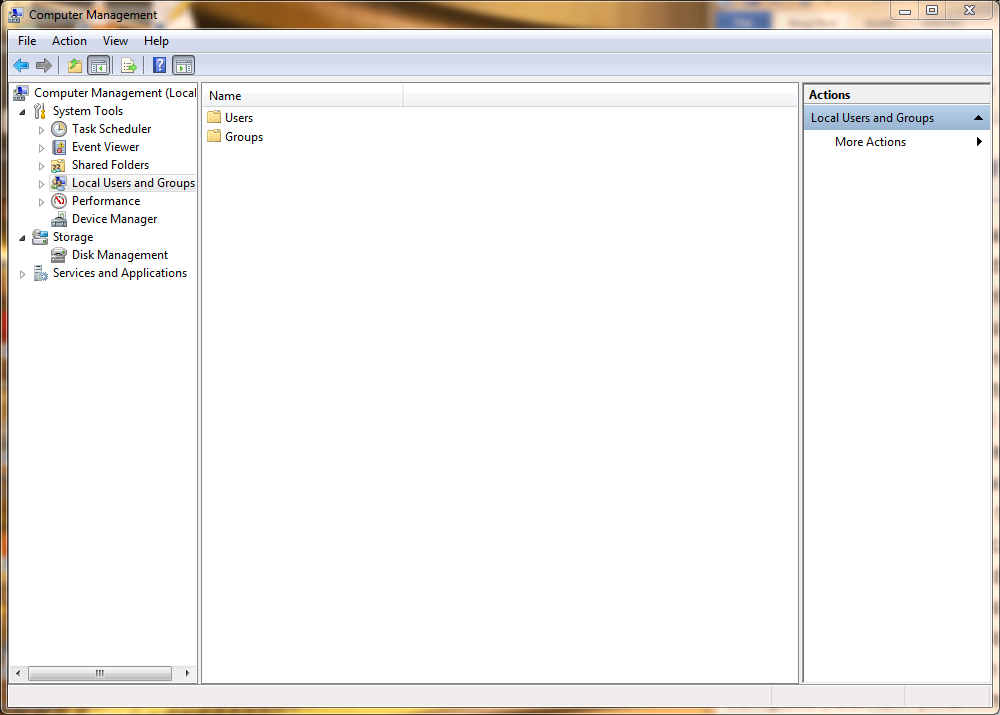Maximize the Computer Management window
Viewport: 1000px width, 715px height.
coord(932,11)
